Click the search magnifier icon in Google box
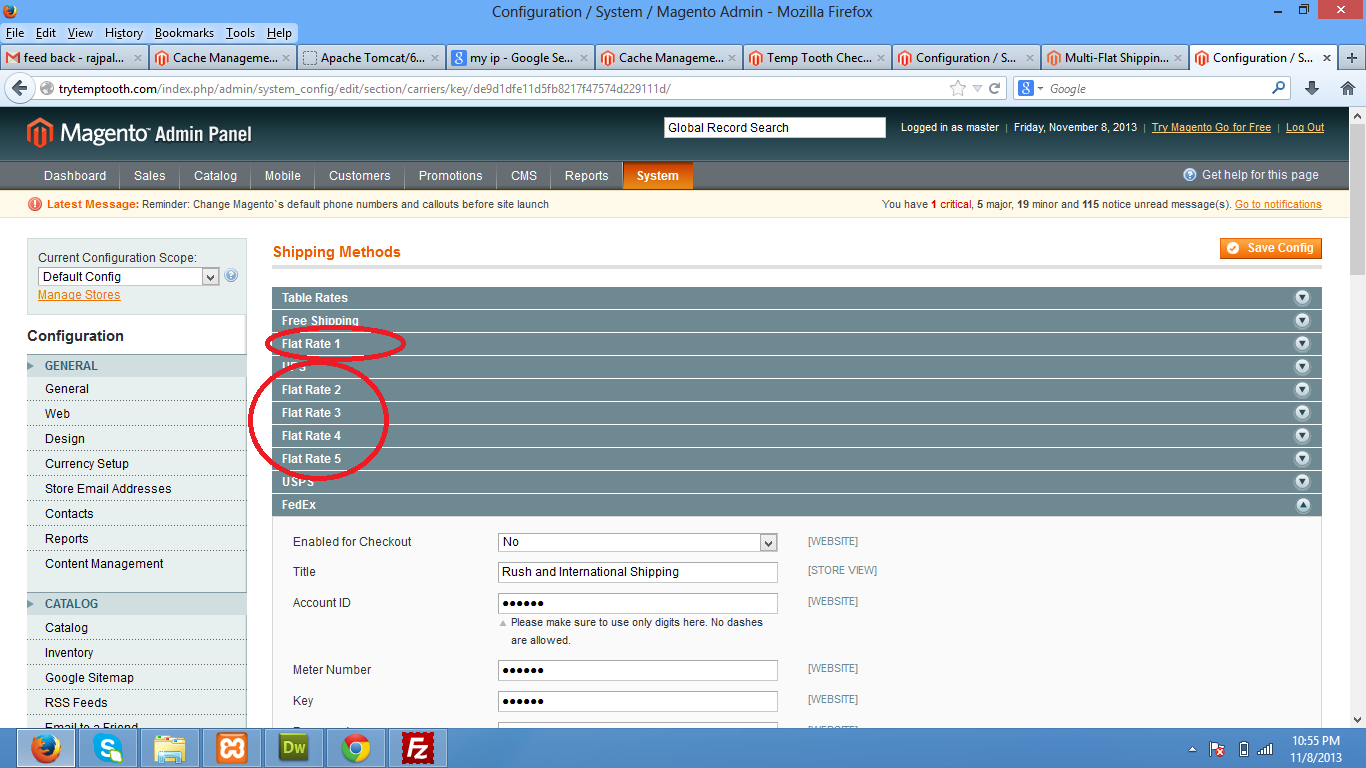The width and height of the screenshot is (1366, 768). 1279,88
